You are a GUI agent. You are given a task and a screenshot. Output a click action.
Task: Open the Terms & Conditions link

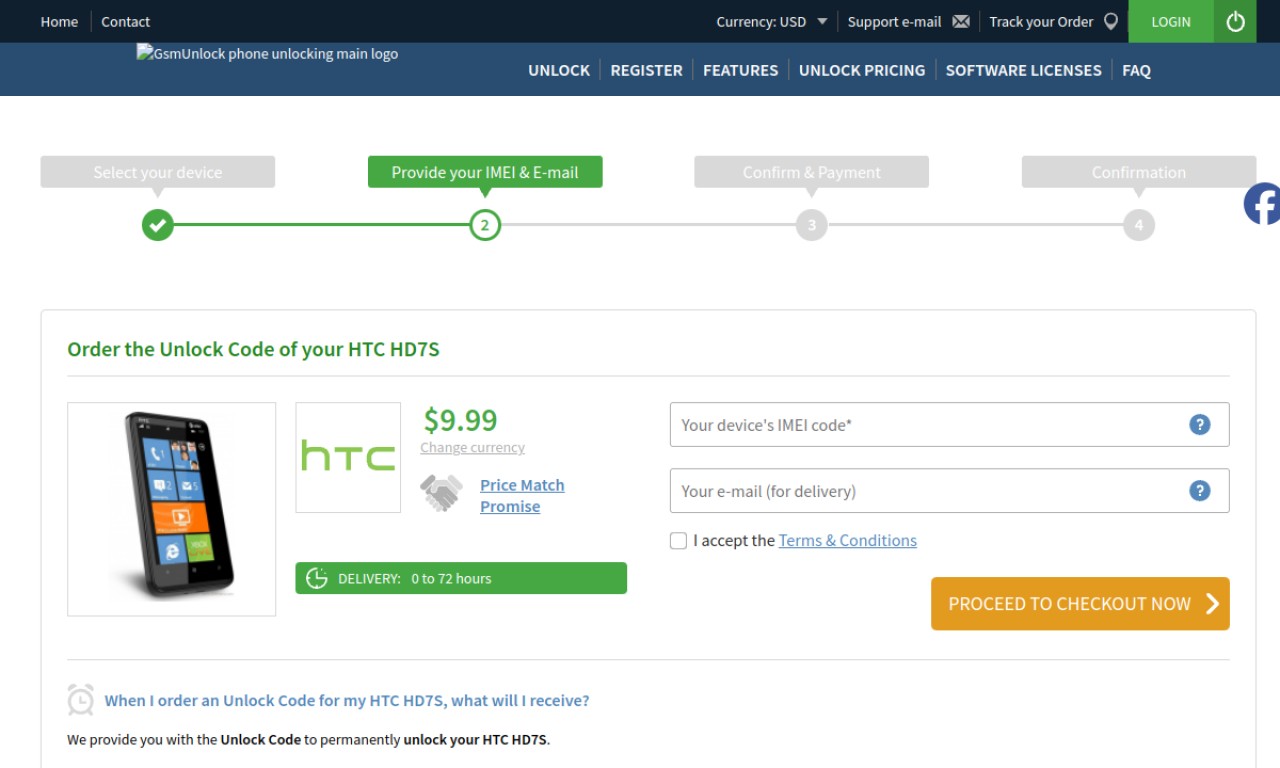click(847, 540)
